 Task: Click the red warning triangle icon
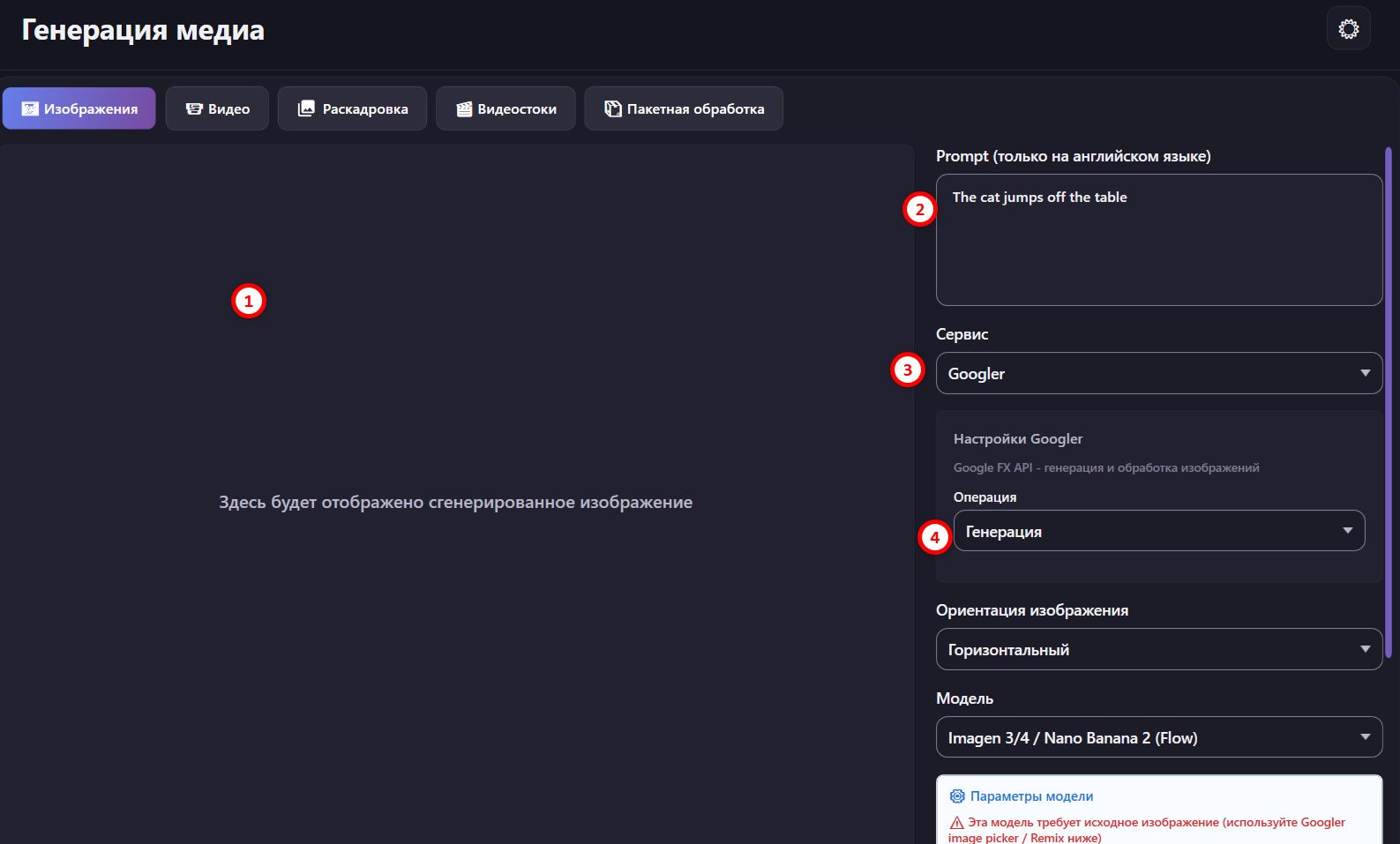pyautogui.click(x=956, y=823)
